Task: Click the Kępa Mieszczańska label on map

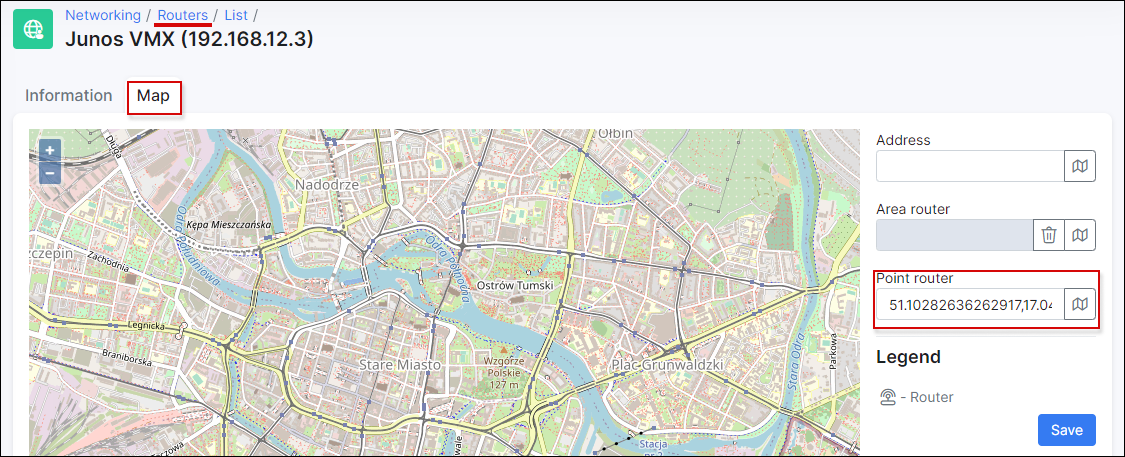Action: [228, 225]
